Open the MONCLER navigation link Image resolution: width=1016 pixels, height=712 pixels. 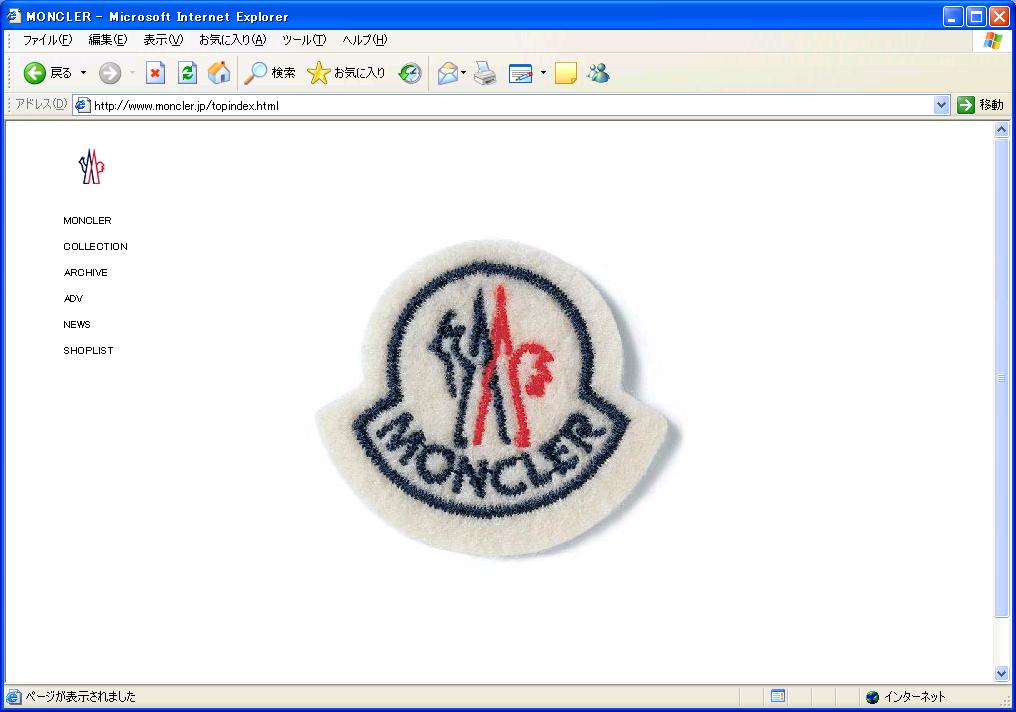[87, 220]
